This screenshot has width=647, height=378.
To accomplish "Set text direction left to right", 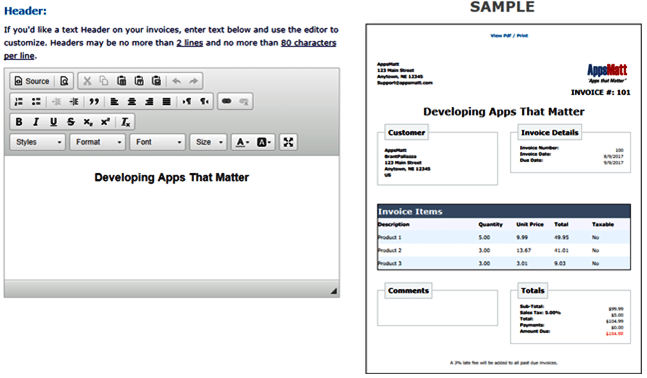I will 187,101.
